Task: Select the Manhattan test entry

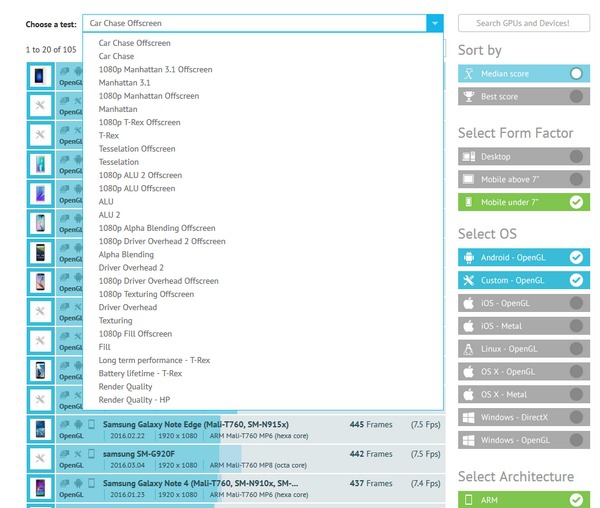Action: point(118,109)
